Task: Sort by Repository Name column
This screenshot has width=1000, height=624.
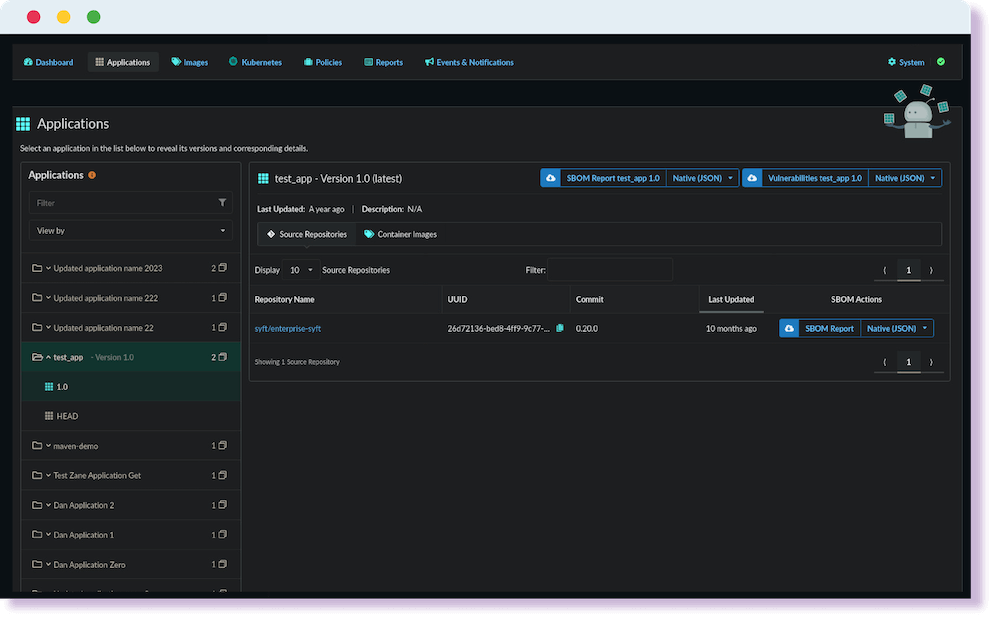Action: [x=285, y=300]
